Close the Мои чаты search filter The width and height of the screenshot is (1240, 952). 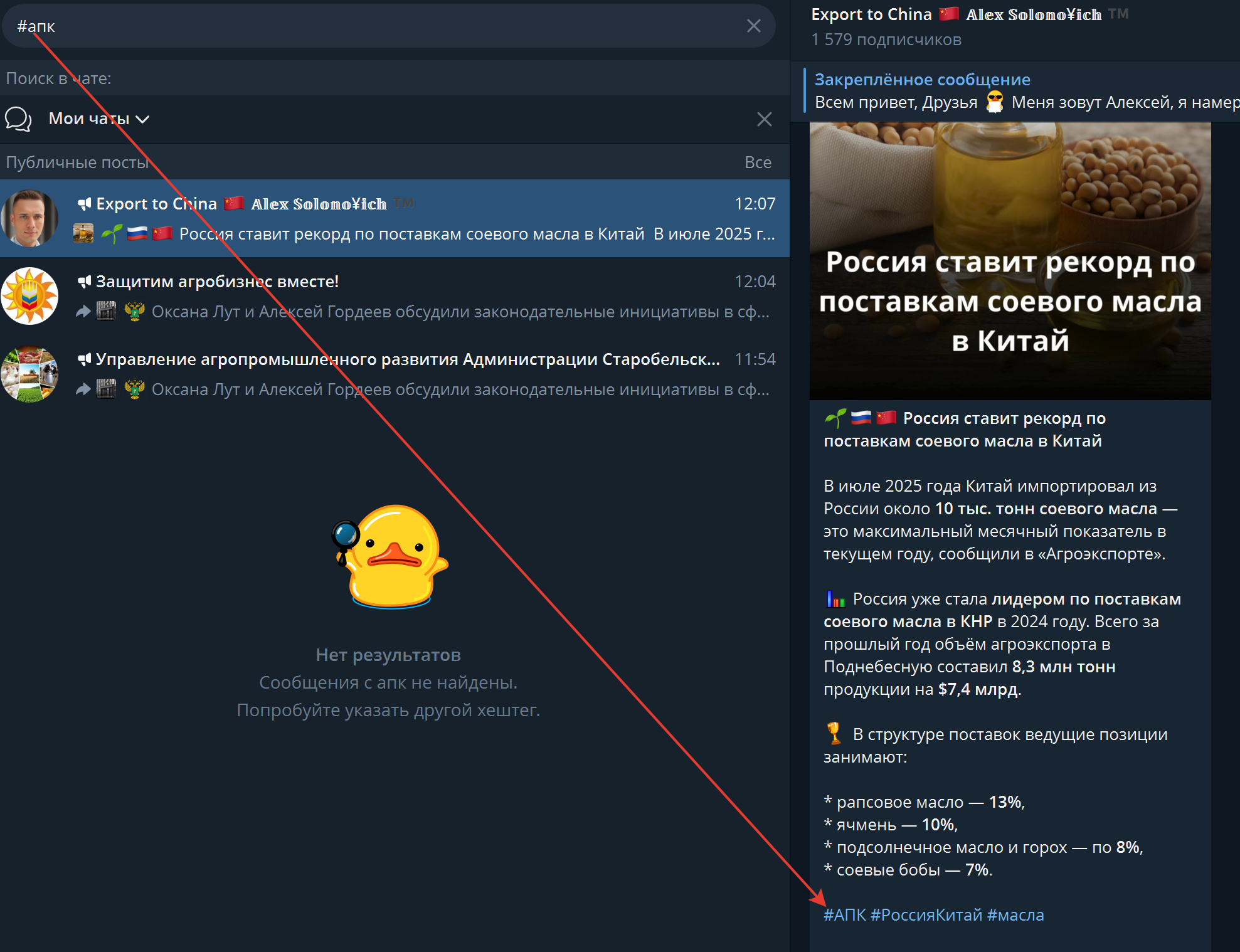[764, 119]
